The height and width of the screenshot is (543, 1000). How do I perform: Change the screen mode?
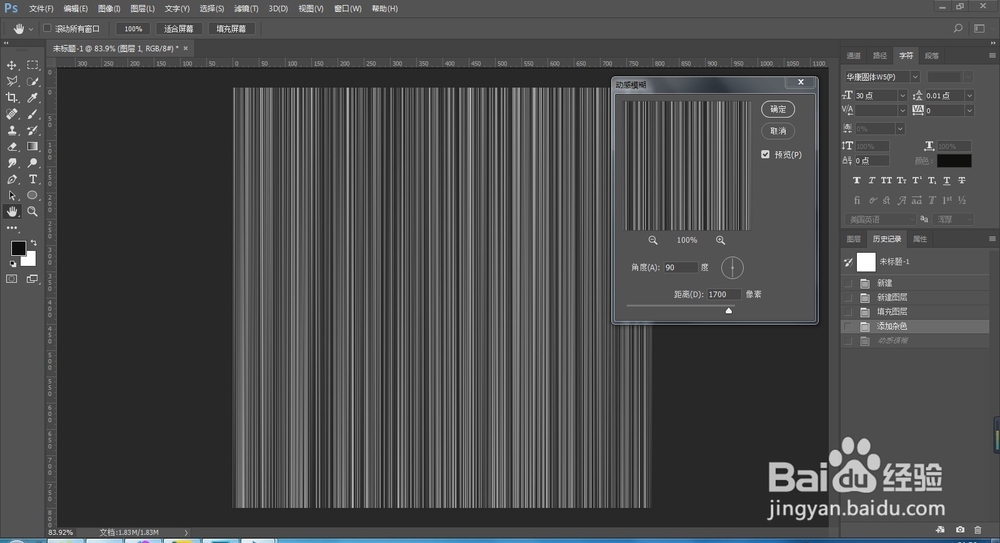(32, 279)
